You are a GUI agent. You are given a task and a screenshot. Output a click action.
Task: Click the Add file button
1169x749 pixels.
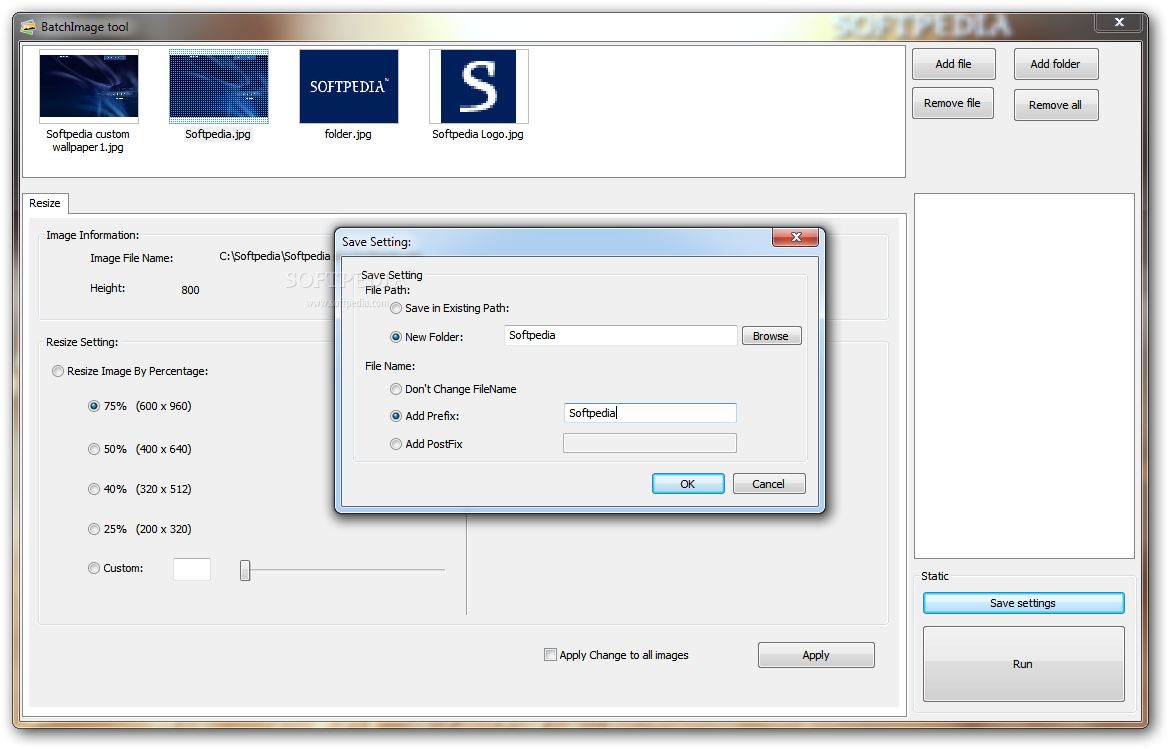[954, 64]
